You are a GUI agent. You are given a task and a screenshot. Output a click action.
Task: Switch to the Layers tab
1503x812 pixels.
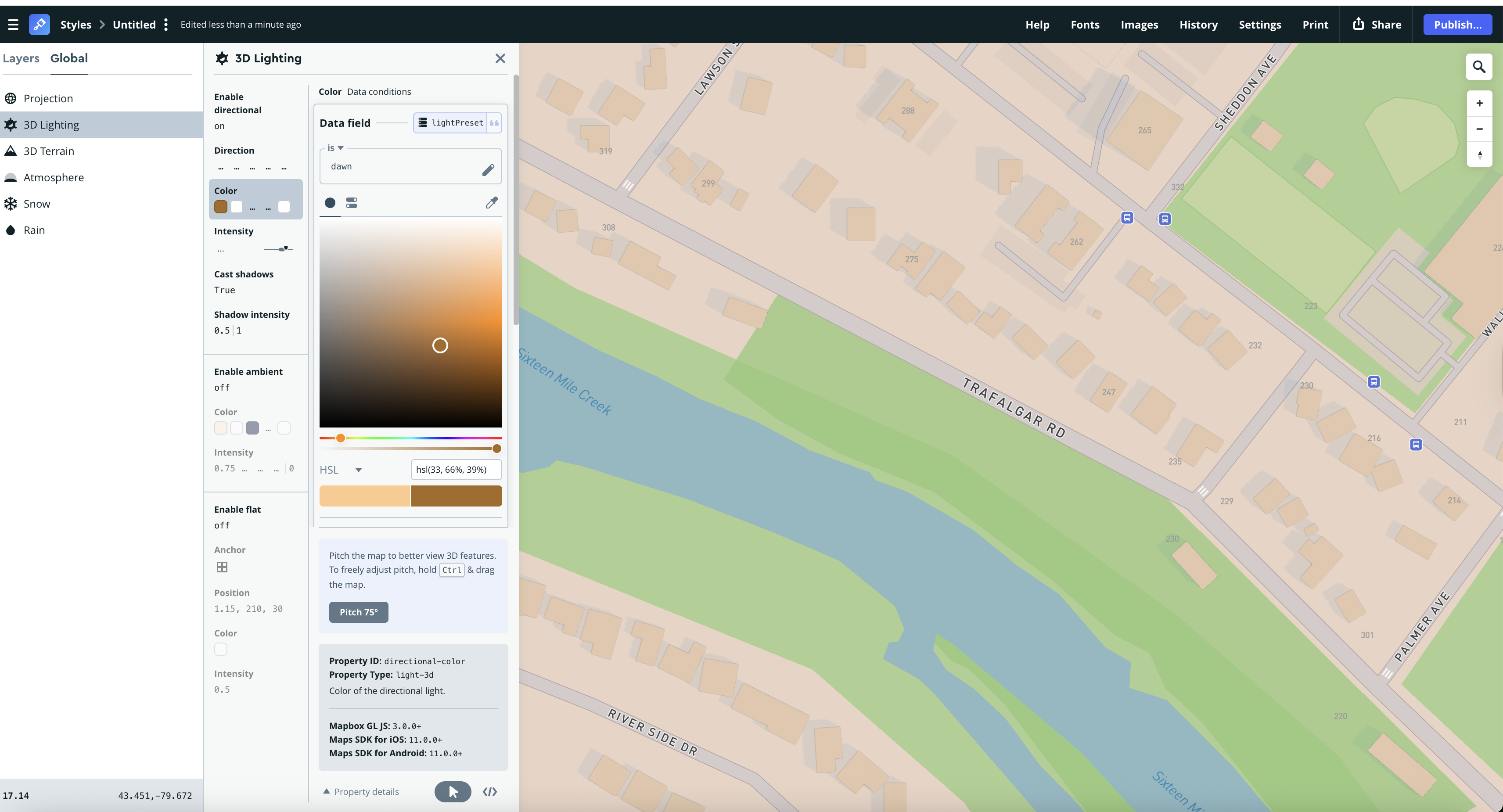coord(21,58)
